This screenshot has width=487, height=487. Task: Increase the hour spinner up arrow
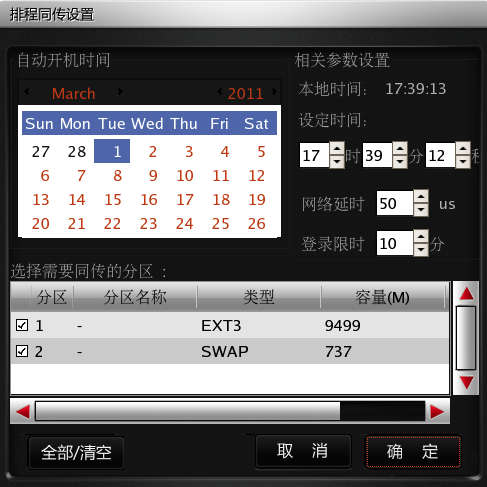pos(337,148)
